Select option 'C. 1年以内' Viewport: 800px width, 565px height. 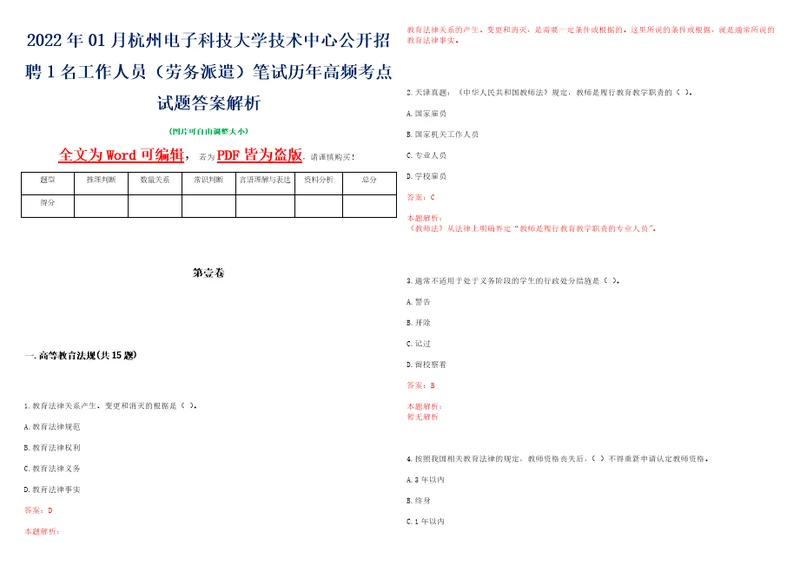[x=425, y=522]
